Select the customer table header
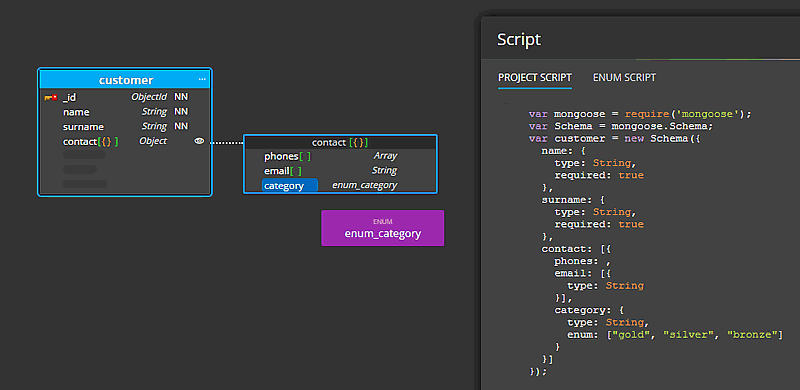 (125, 80)
